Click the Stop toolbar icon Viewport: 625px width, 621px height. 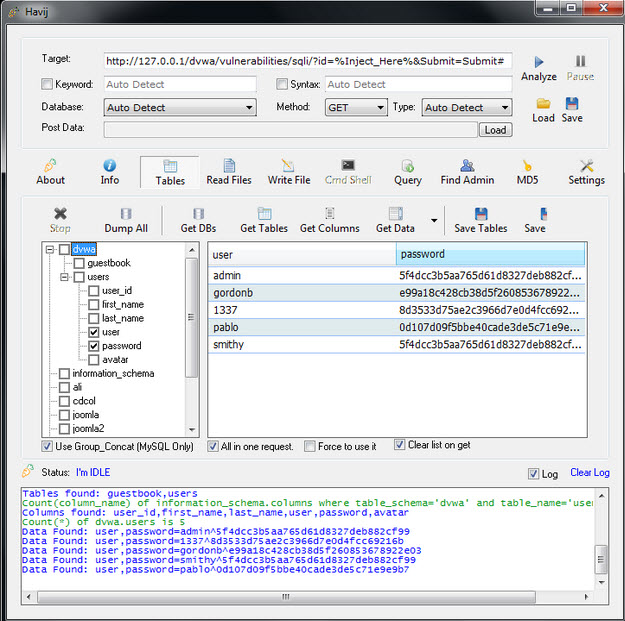[60, 214]
